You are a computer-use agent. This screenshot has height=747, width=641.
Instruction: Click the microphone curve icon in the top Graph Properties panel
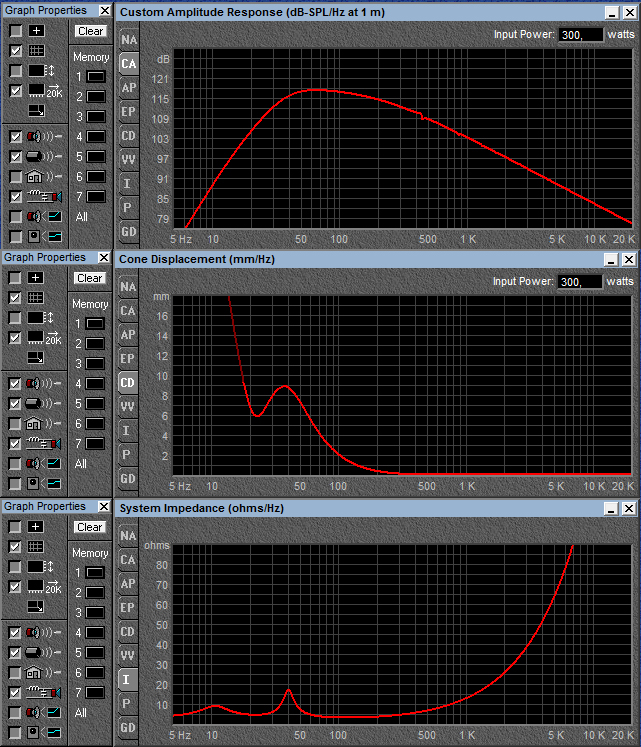[x=44, y=237]
